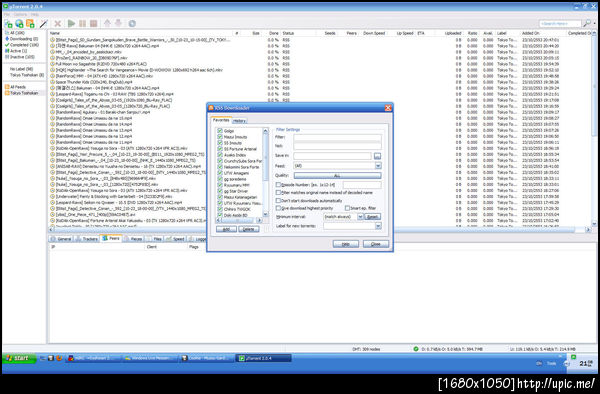The width and height of the screenshot is (600, 394).
Task: Open Preferences via the toolbar gear icon
Action: (x=132, y=24)
